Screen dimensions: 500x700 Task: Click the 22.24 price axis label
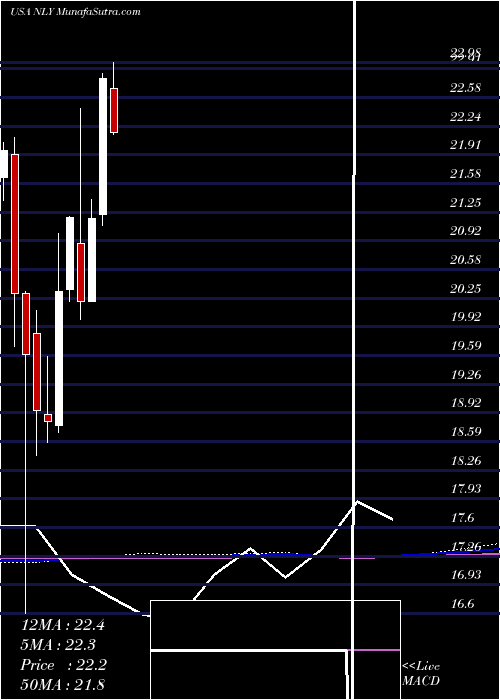[x=466, y=117]
